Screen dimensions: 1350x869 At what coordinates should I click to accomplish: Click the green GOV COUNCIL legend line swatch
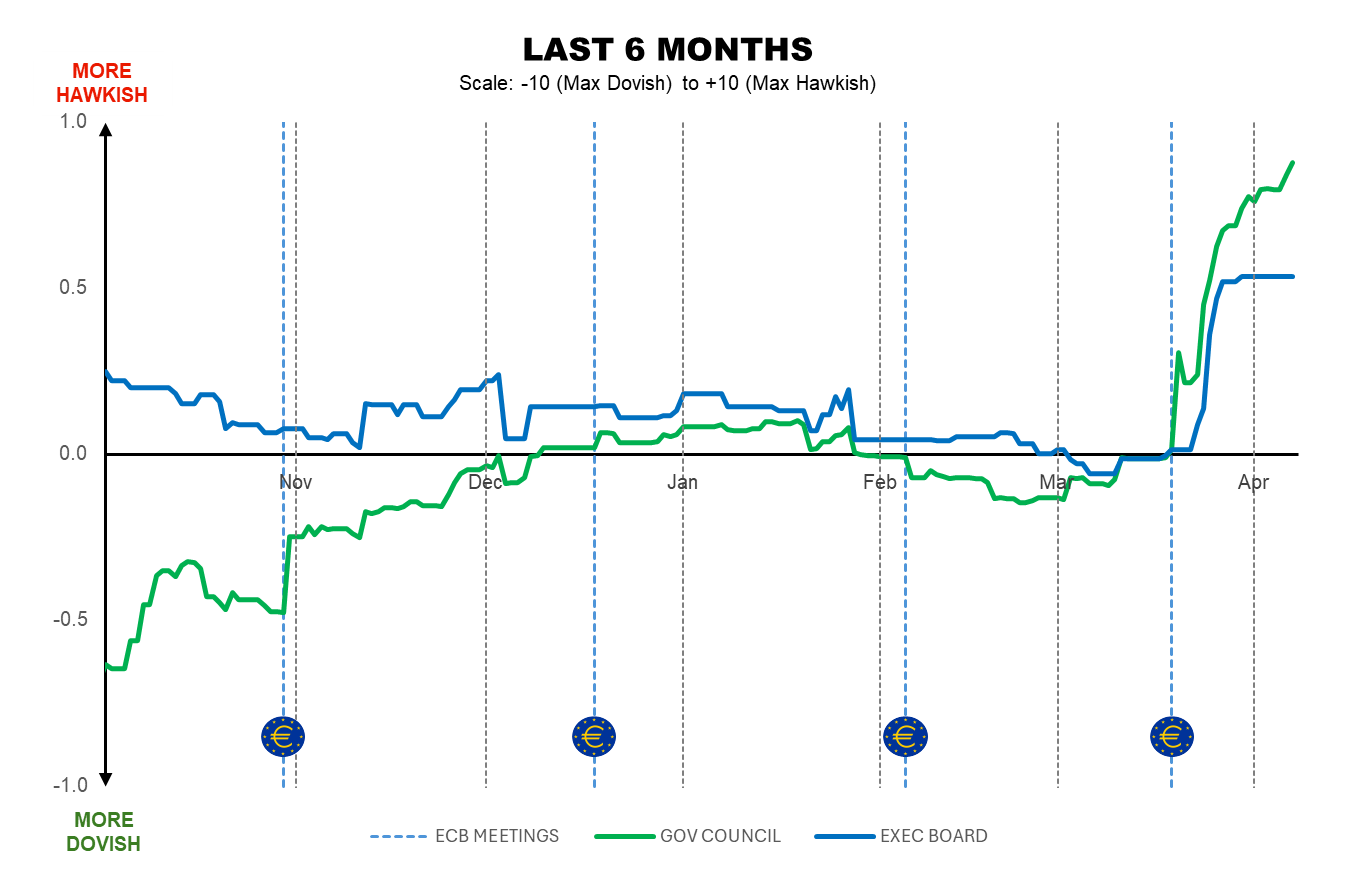[621, 836]
